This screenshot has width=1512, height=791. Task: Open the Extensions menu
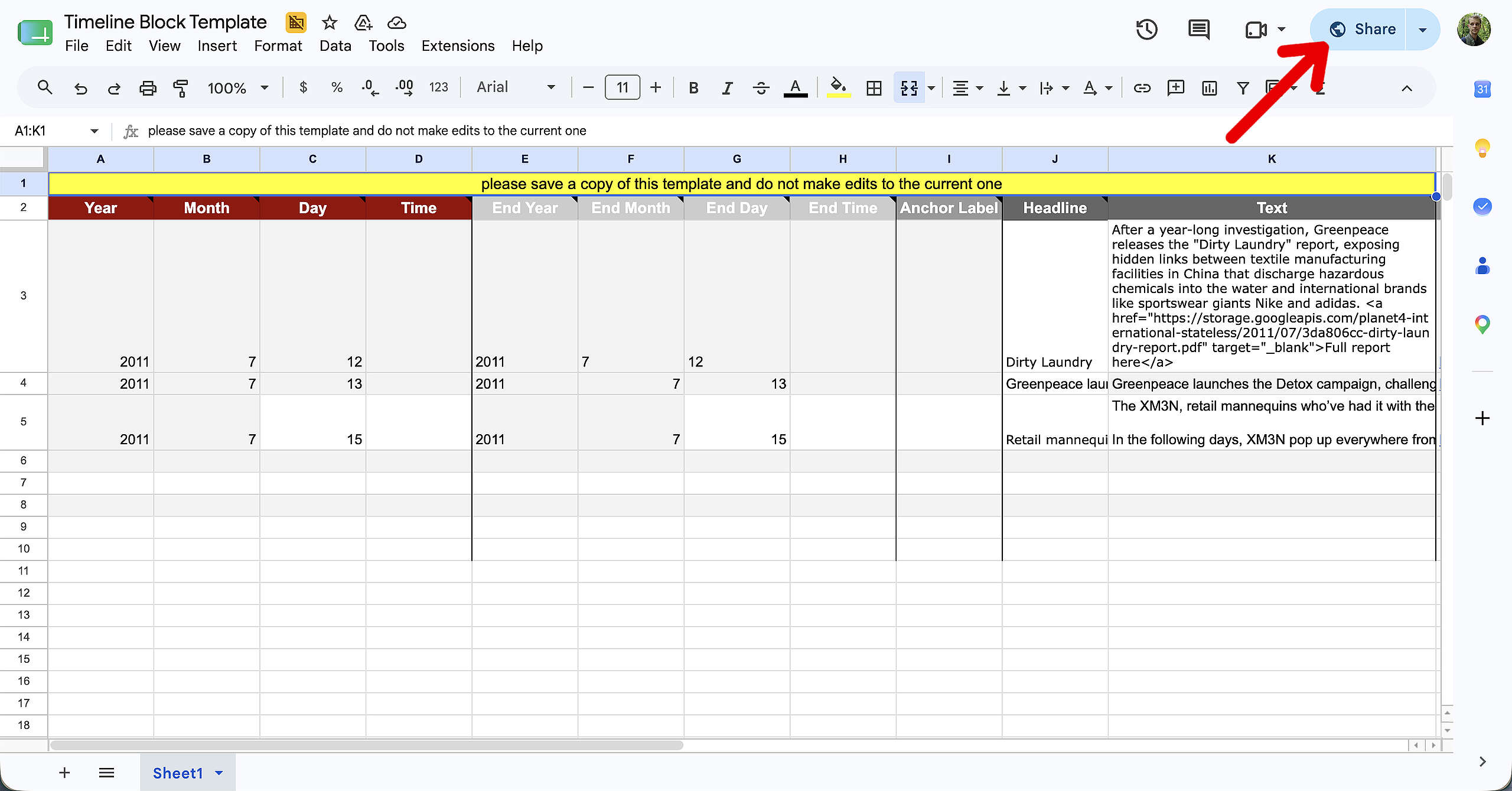pyautogui.click(x=458, y=46)
